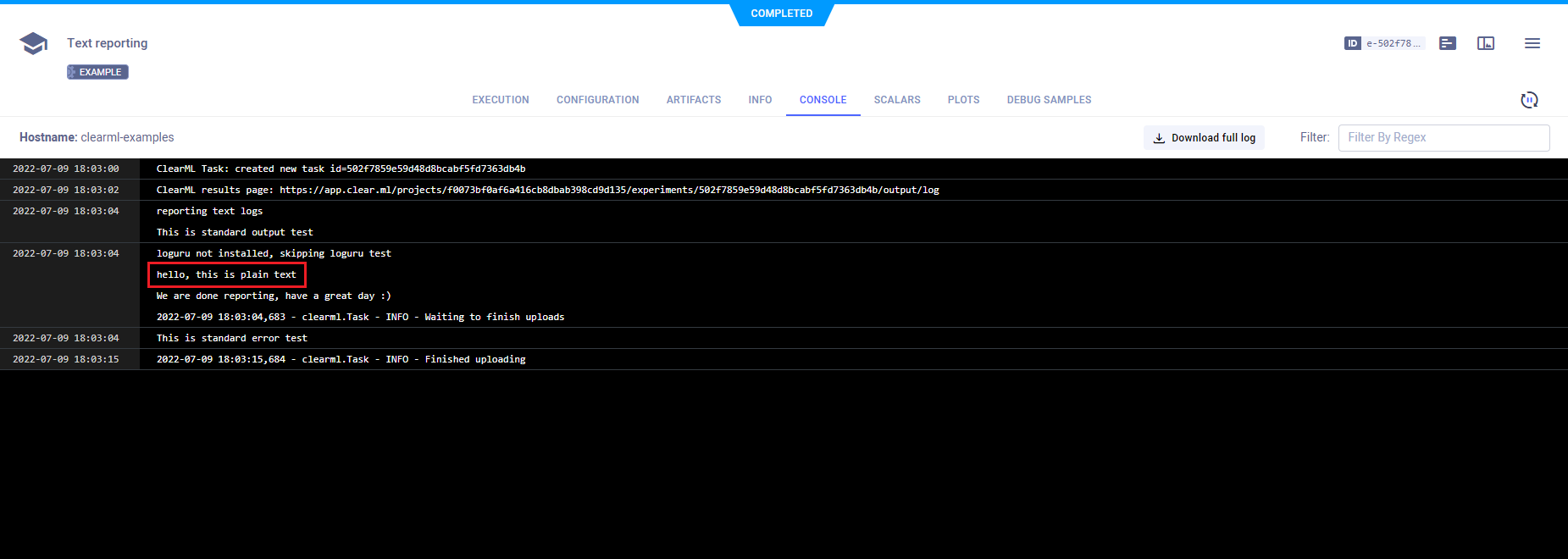
Task: Click the ID badge icon
Action: click(x=1353, y=43)
